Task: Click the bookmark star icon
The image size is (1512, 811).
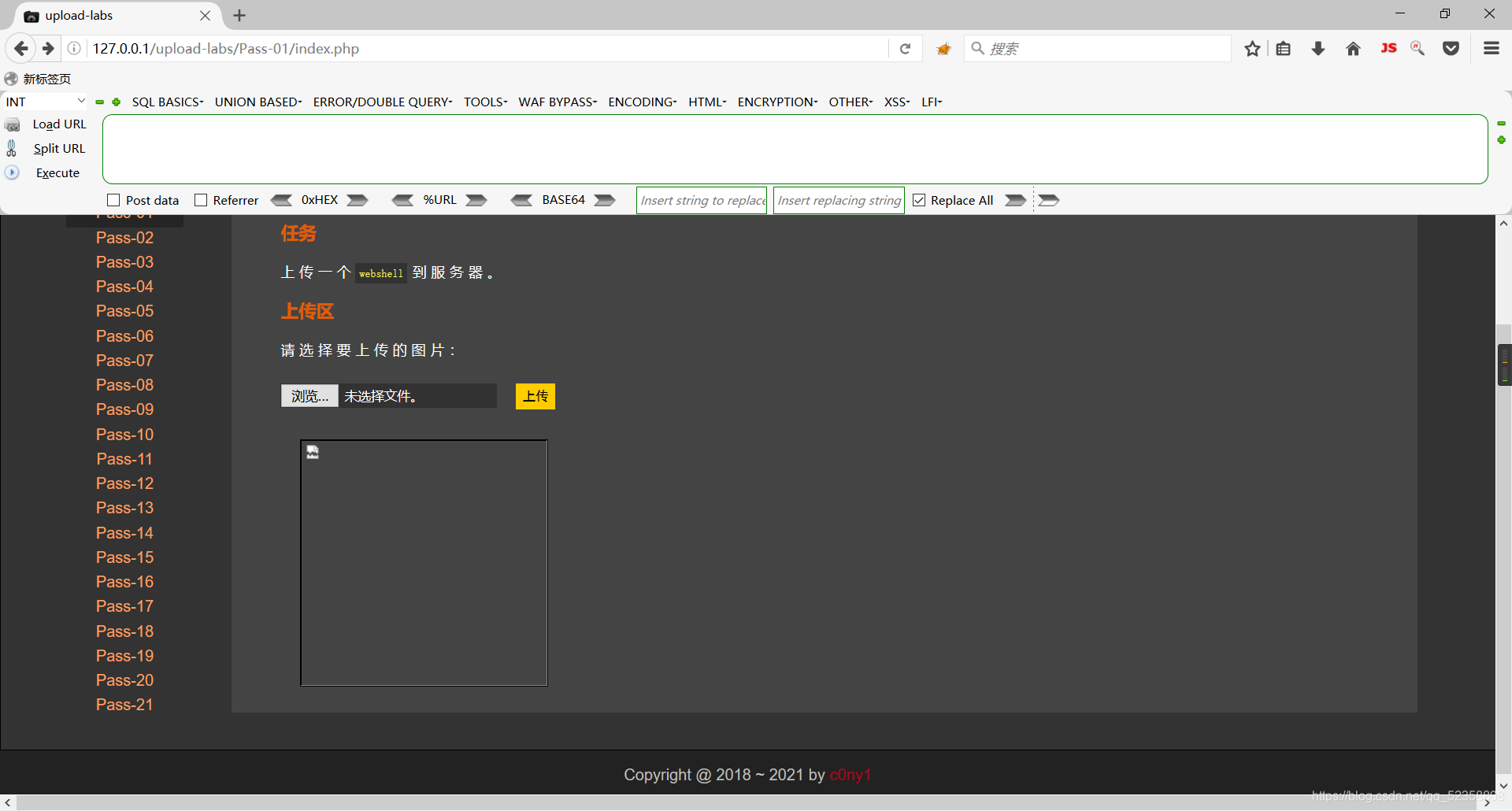Action: (1252, 49)
